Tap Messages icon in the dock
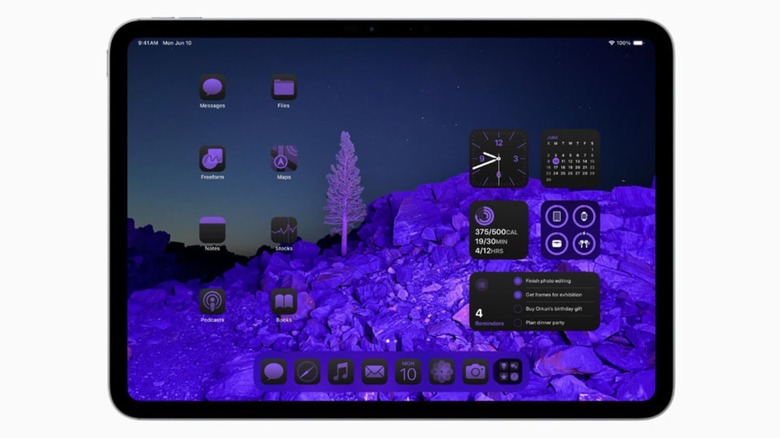Screen dimensions: 780x438 [x=274, y=372]
